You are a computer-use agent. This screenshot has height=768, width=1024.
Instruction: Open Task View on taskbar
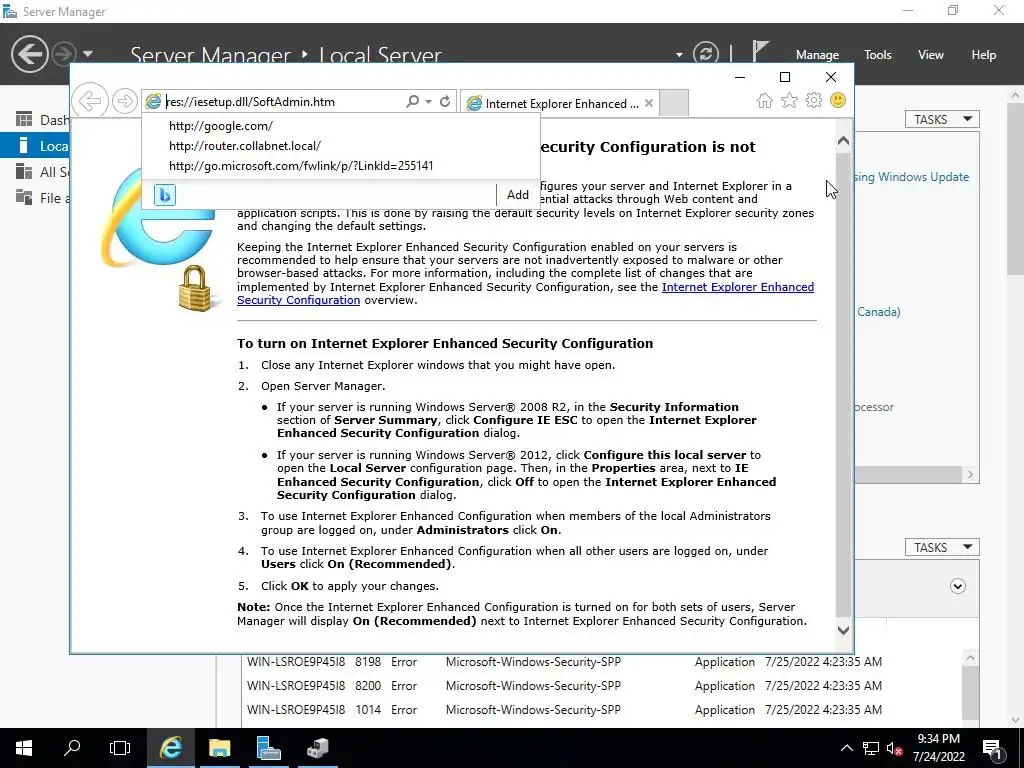pos(120,748)
